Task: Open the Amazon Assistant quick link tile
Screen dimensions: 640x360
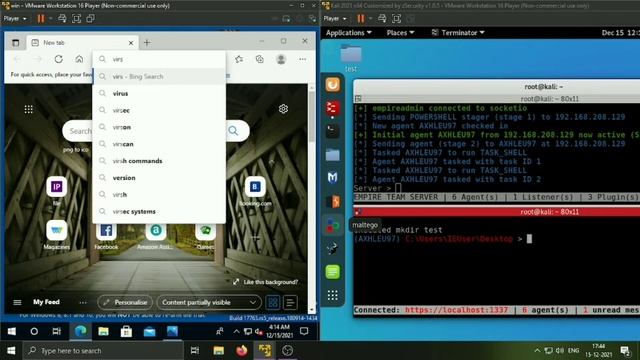Action: pos(156,231)
